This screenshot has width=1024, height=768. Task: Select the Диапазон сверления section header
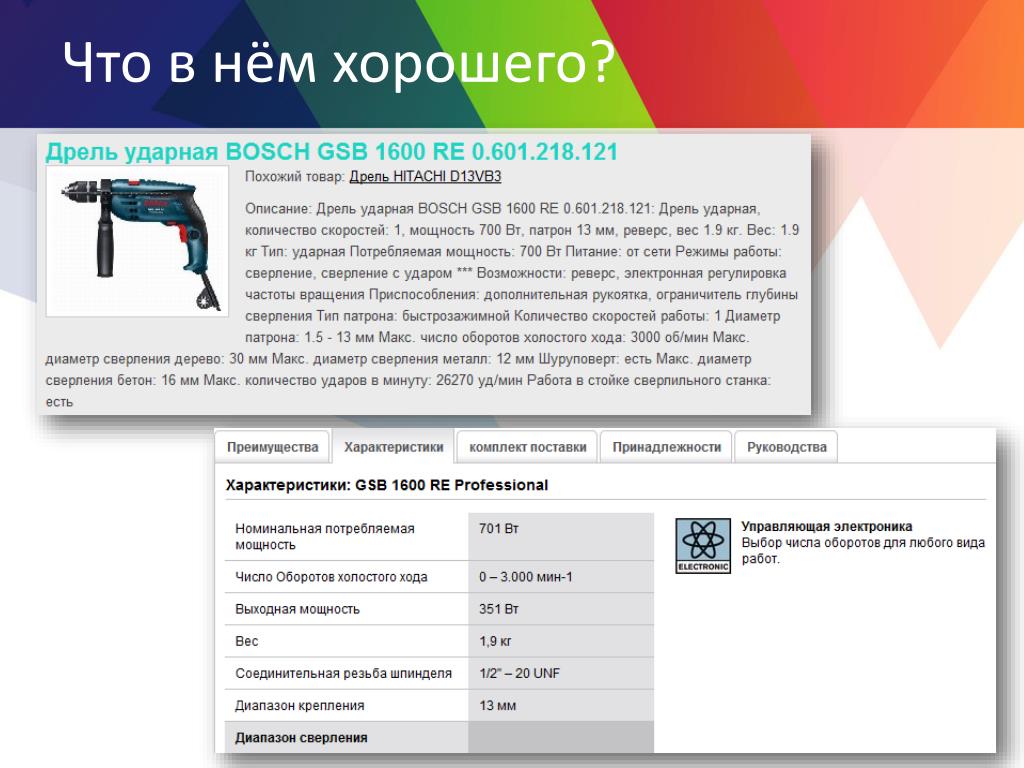301,738
